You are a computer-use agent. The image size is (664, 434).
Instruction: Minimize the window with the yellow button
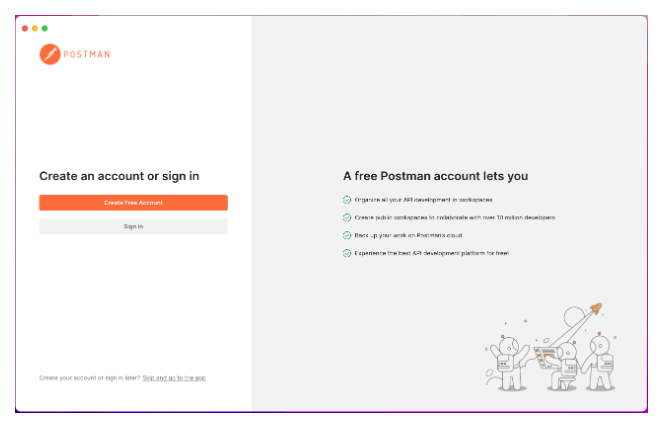click(x=35, y=28)
